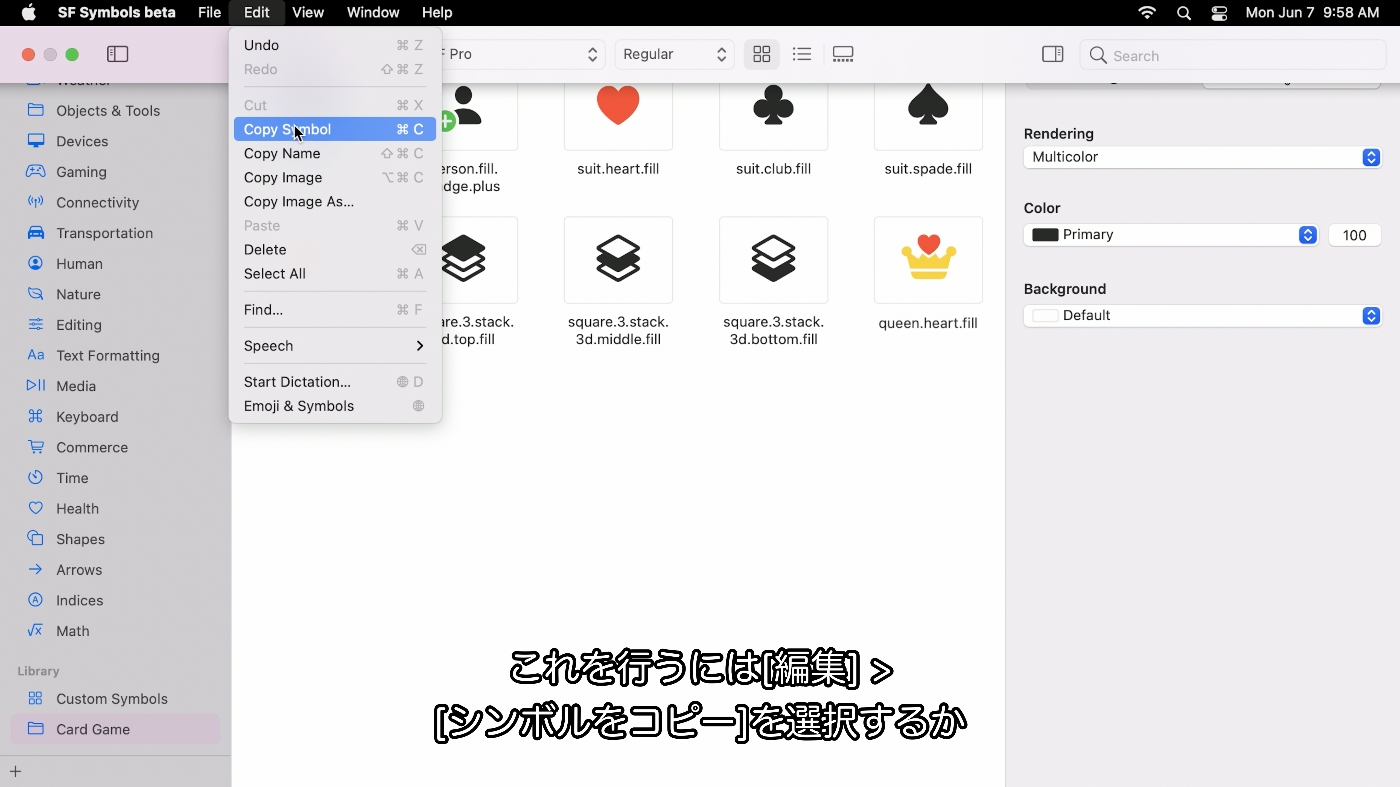
Task: Open the font weight Regular dropdown
Action: click(x=674, y=54)
